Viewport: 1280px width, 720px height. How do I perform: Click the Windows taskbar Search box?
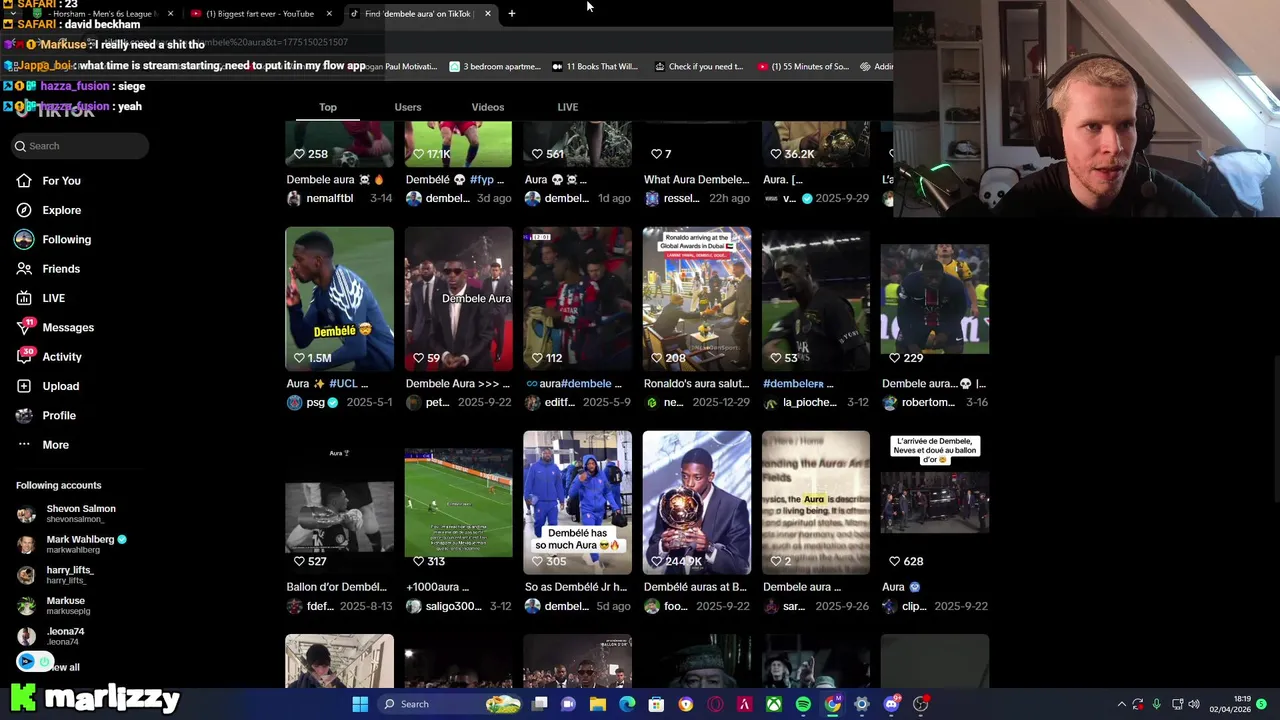(451, 704)
